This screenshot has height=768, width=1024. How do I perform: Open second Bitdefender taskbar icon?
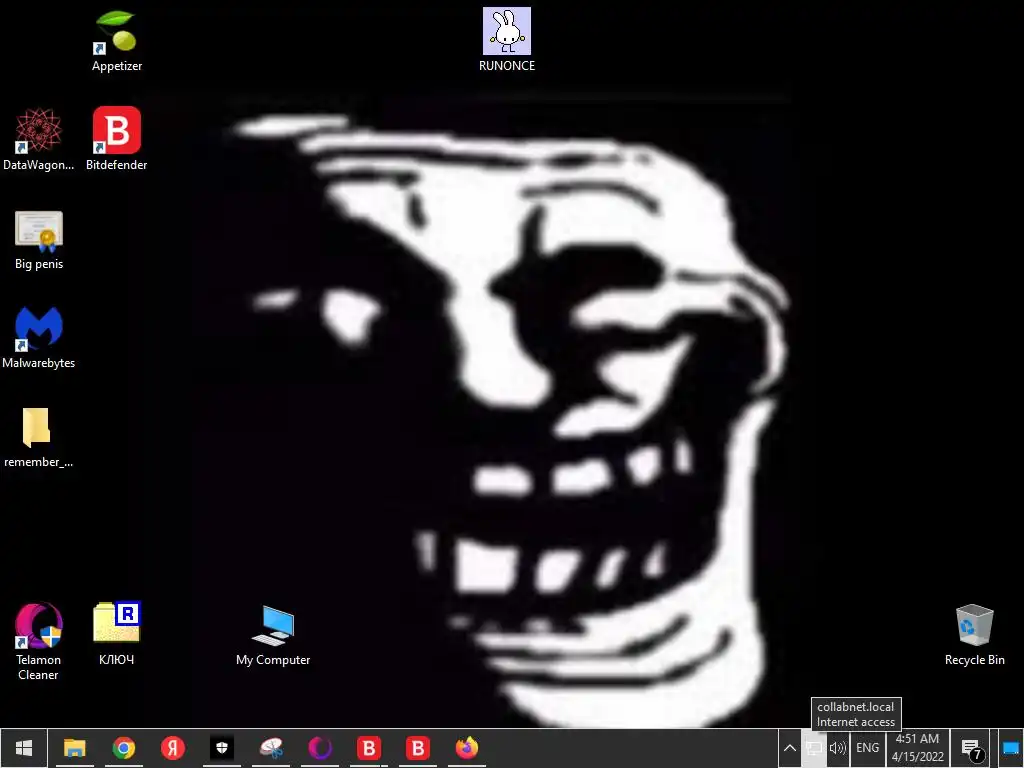417,748
